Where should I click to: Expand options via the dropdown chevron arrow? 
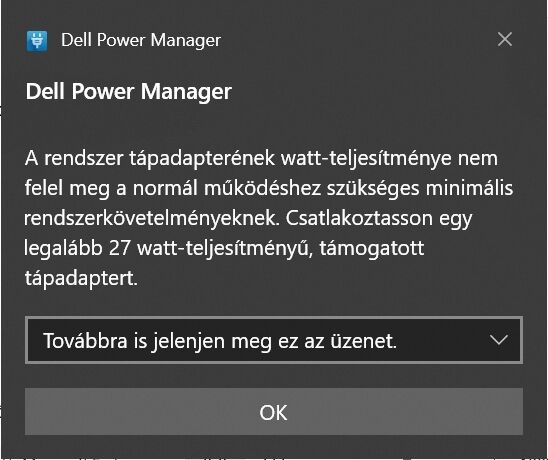click(499, 340)
